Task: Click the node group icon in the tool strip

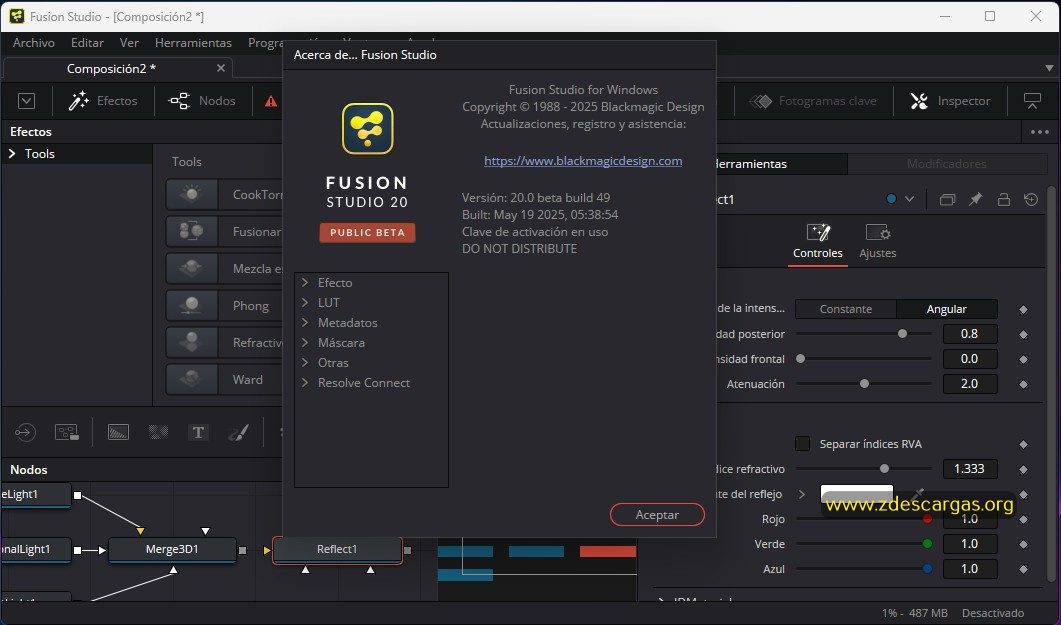Action: click(66, 432)
